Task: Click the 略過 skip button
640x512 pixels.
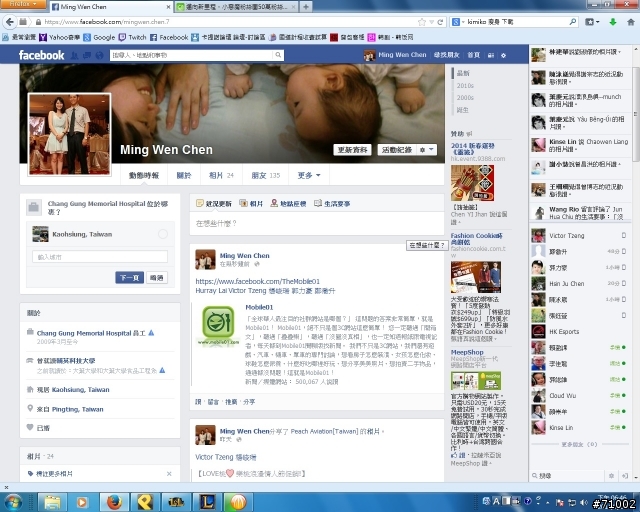Action: pyautogui.click(x=157, y=278)
